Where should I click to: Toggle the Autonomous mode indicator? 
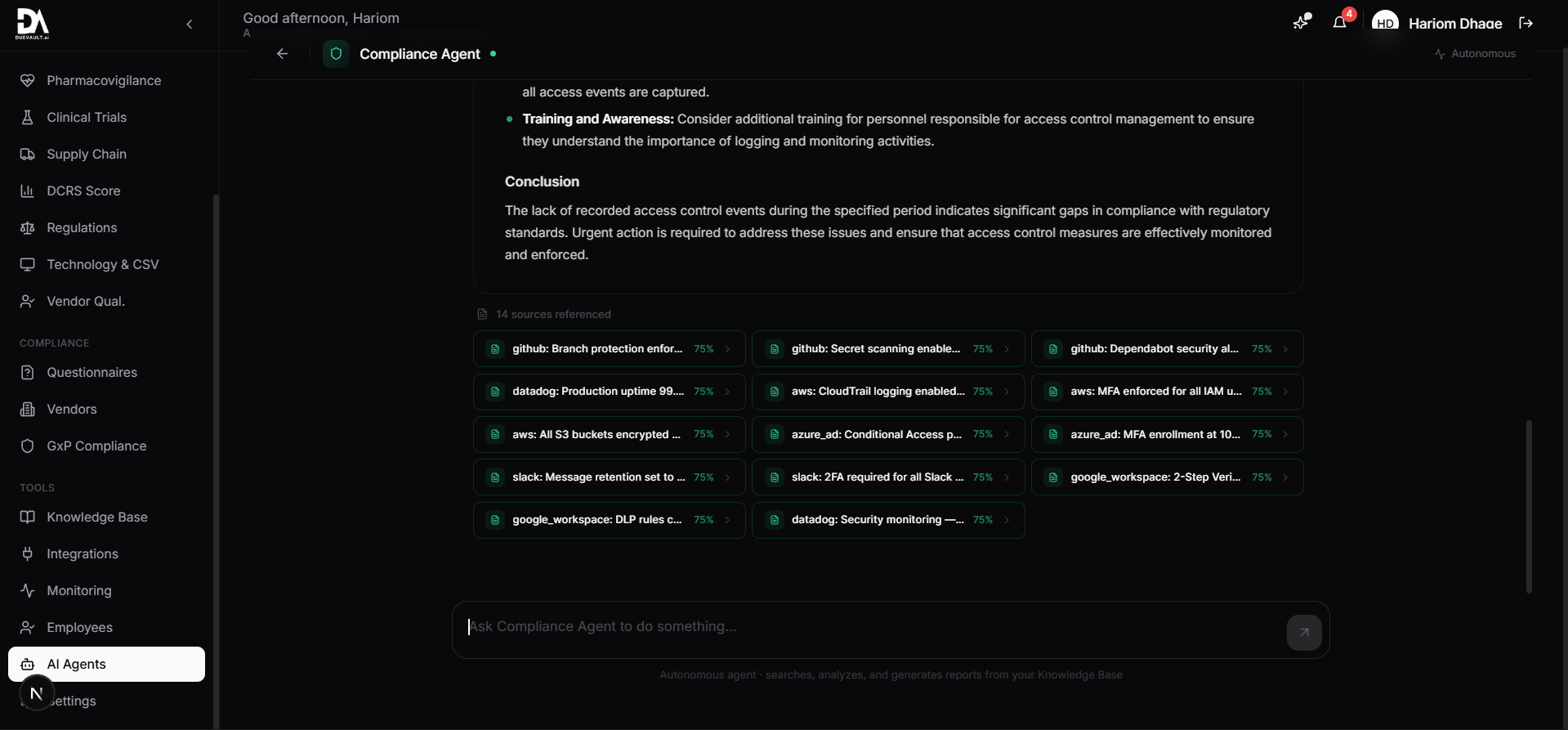pyautogui.click(x=1475, y=54)
